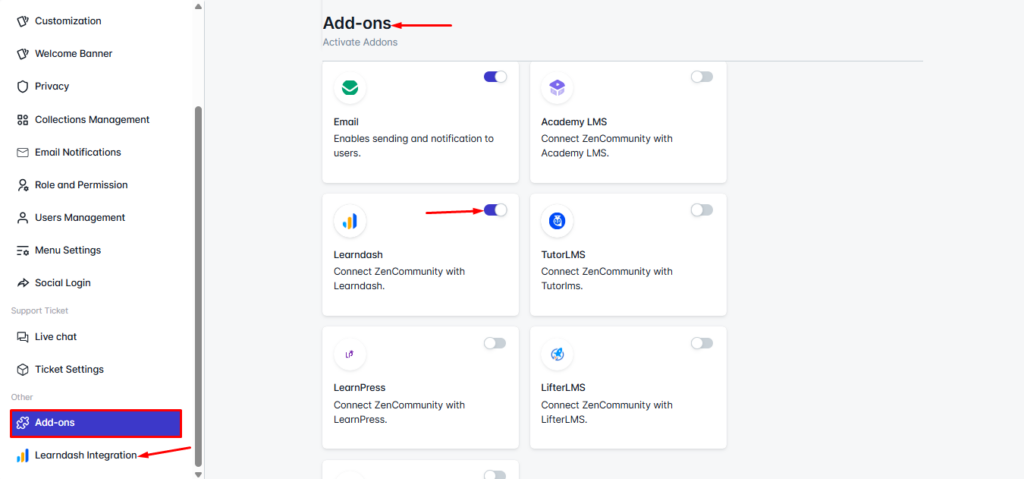Image resolution: width=1024 pixels, height=479 pixels.
Task: Switch on the LifterLMS add-on toggle
Action: (x=702, y=343)
